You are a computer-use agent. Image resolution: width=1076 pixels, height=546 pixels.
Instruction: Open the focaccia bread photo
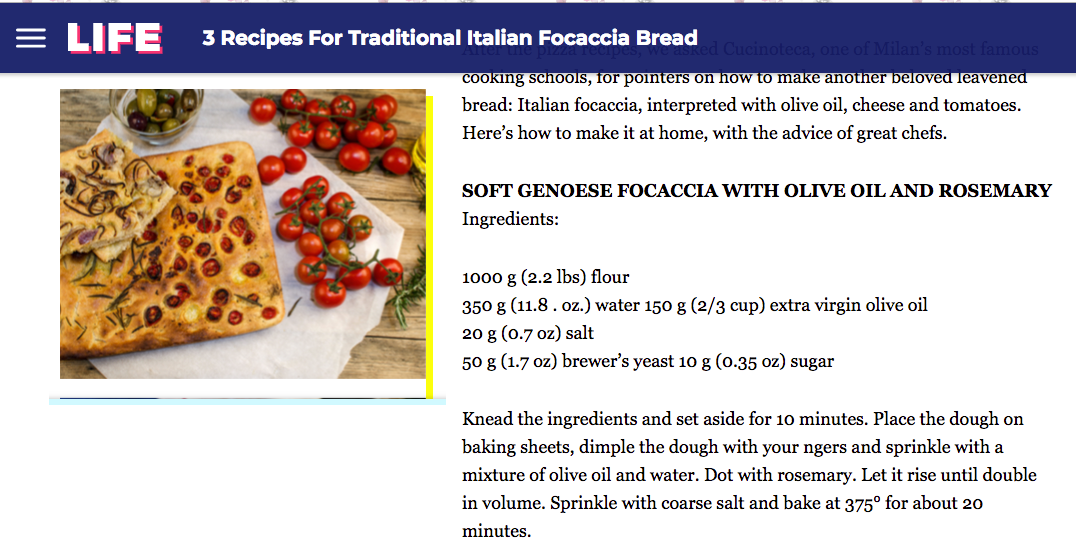click(x=243, y=234)
